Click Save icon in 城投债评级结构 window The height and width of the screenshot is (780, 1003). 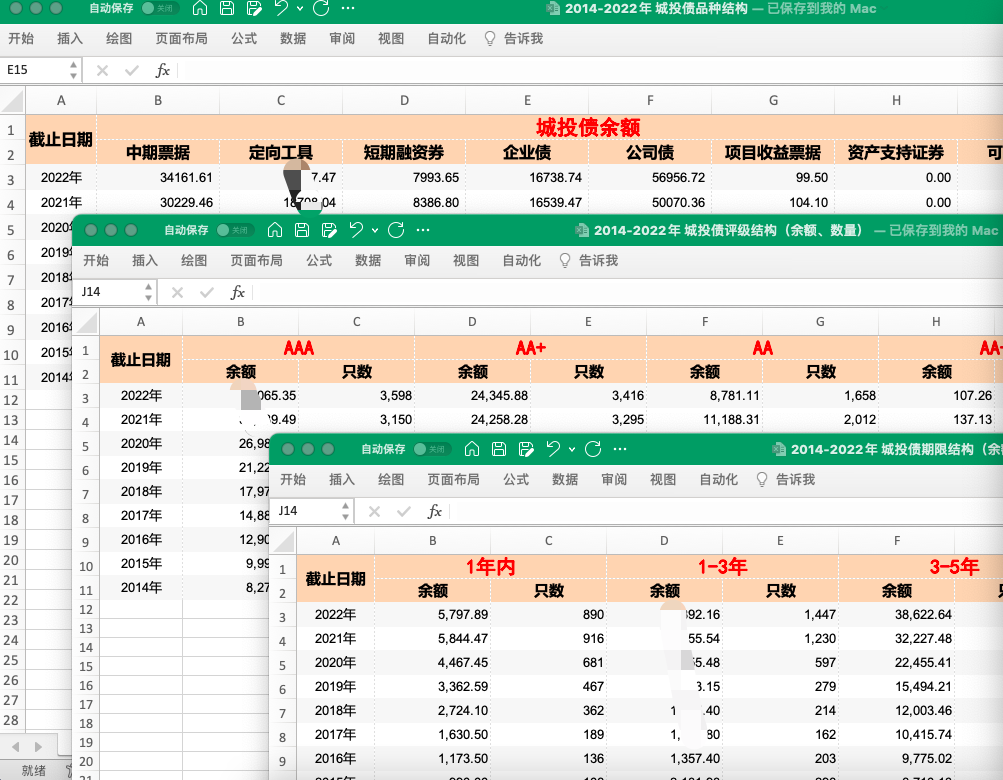pos(301,230)
